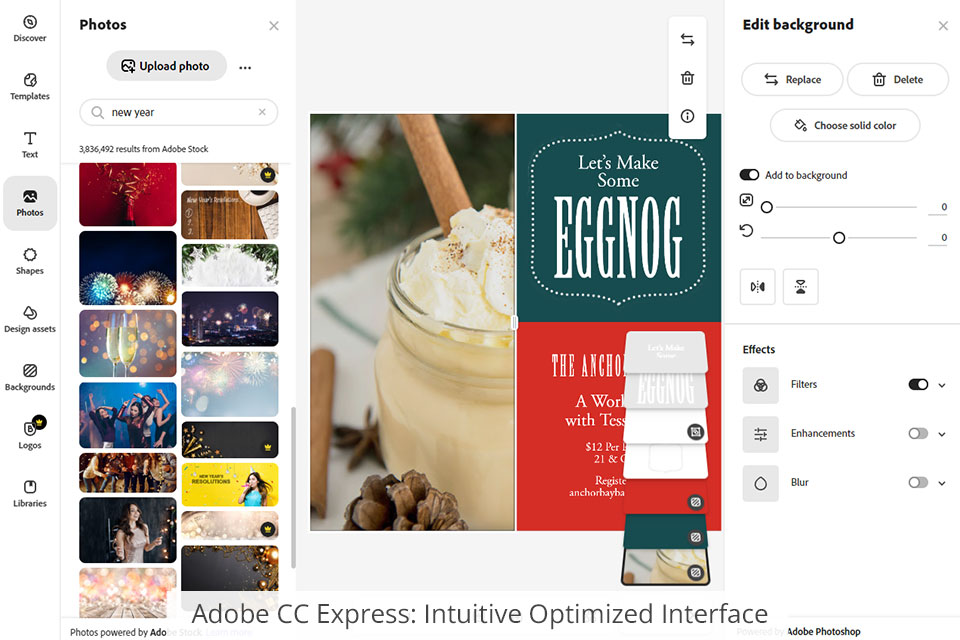Select the EGGNOG title text on canvas

point(618,237)
